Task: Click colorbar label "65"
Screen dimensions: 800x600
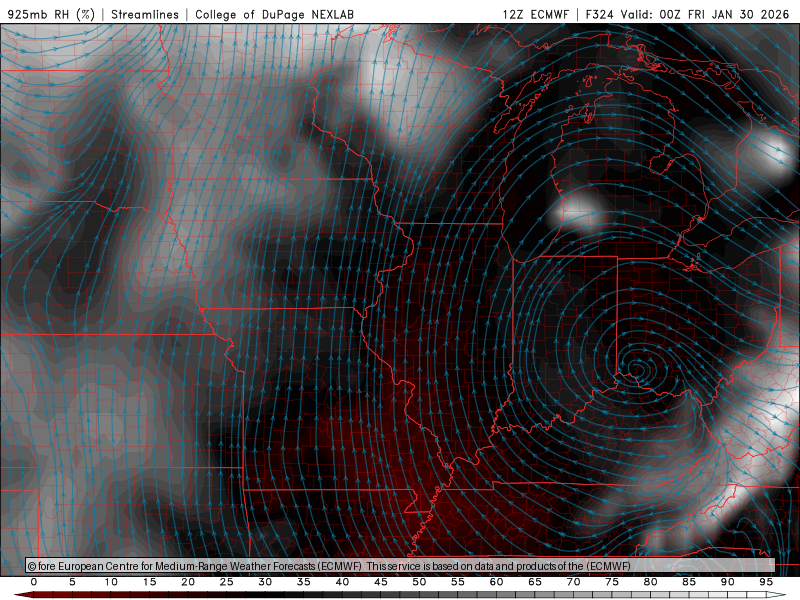Action: 535,582
